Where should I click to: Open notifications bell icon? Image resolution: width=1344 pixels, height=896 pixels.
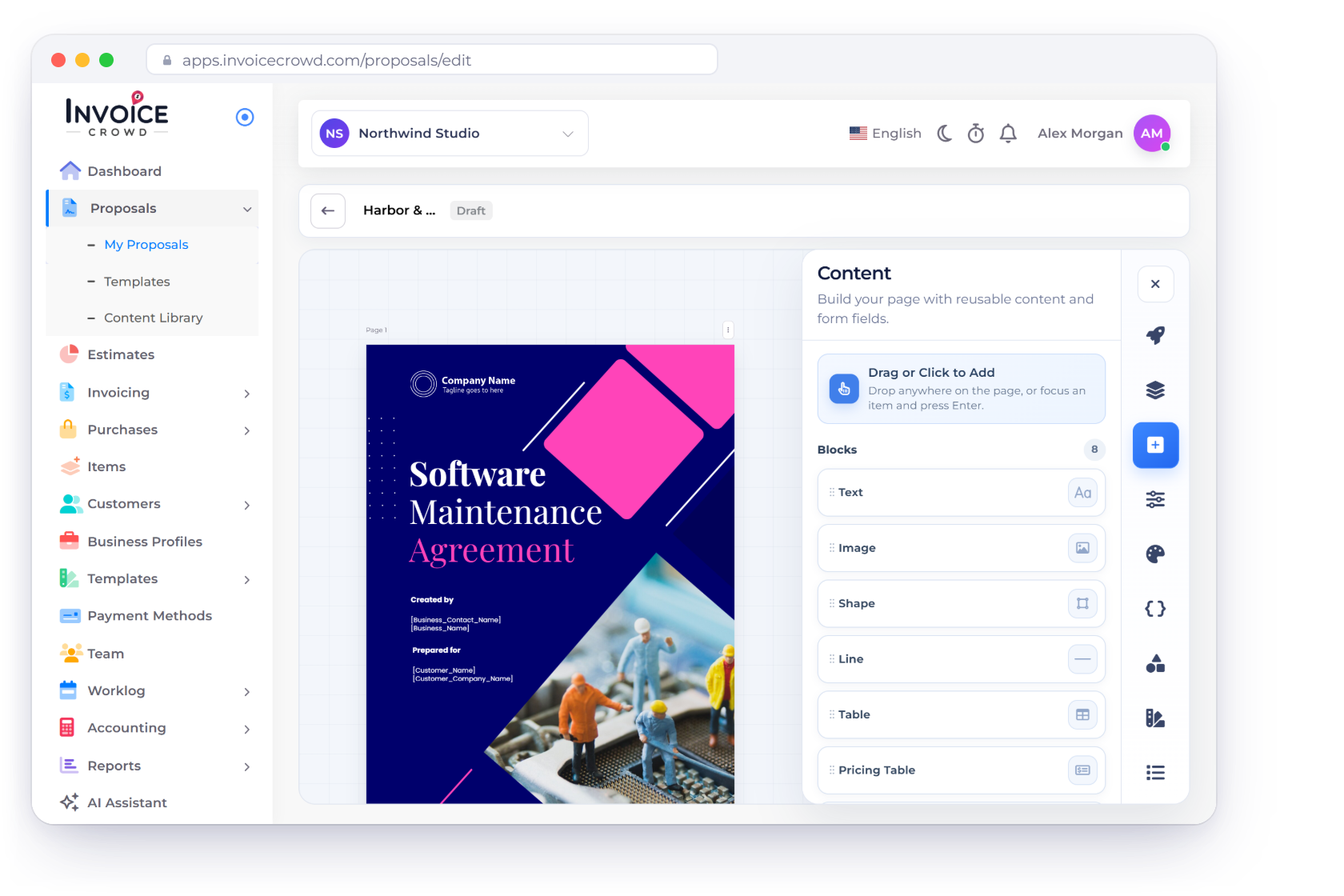1009,134
